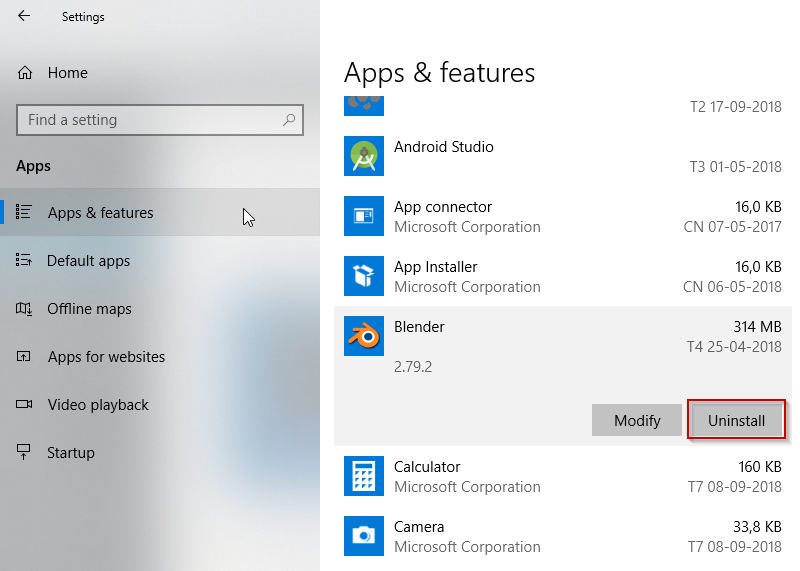This screenshot has width=800, height=571.
Task: Click the Apps & features list icon
Action: [x=23, y=212]
